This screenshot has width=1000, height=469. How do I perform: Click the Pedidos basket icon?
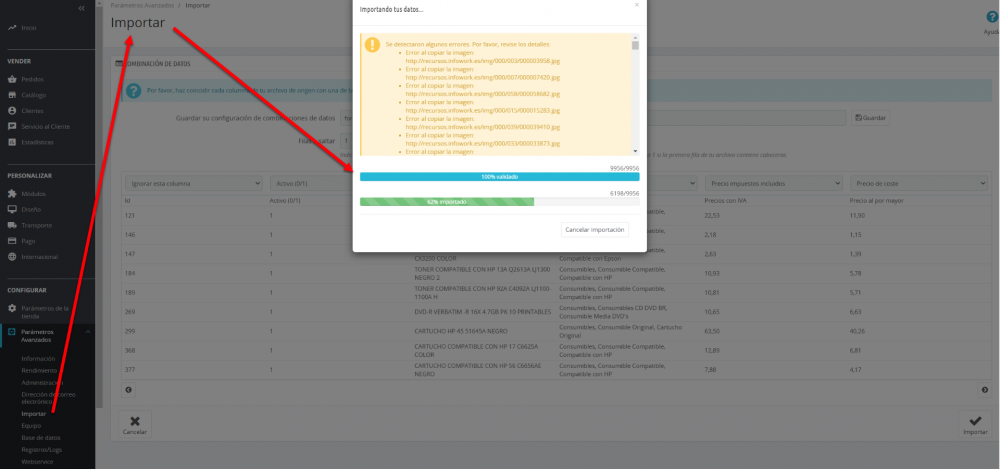pyautogui.click(x=12, y=79)
